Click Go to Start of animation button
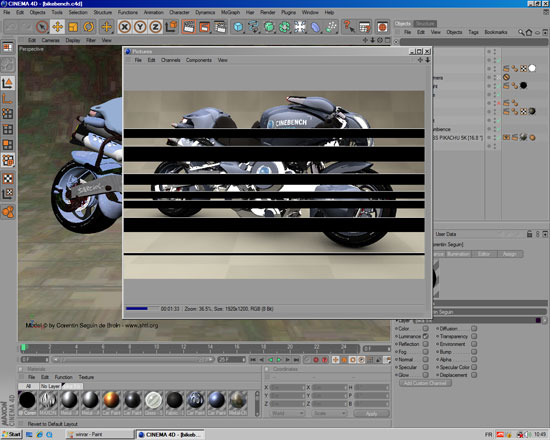The height and width of the screenshot is (440, 550). click(253, 360)
